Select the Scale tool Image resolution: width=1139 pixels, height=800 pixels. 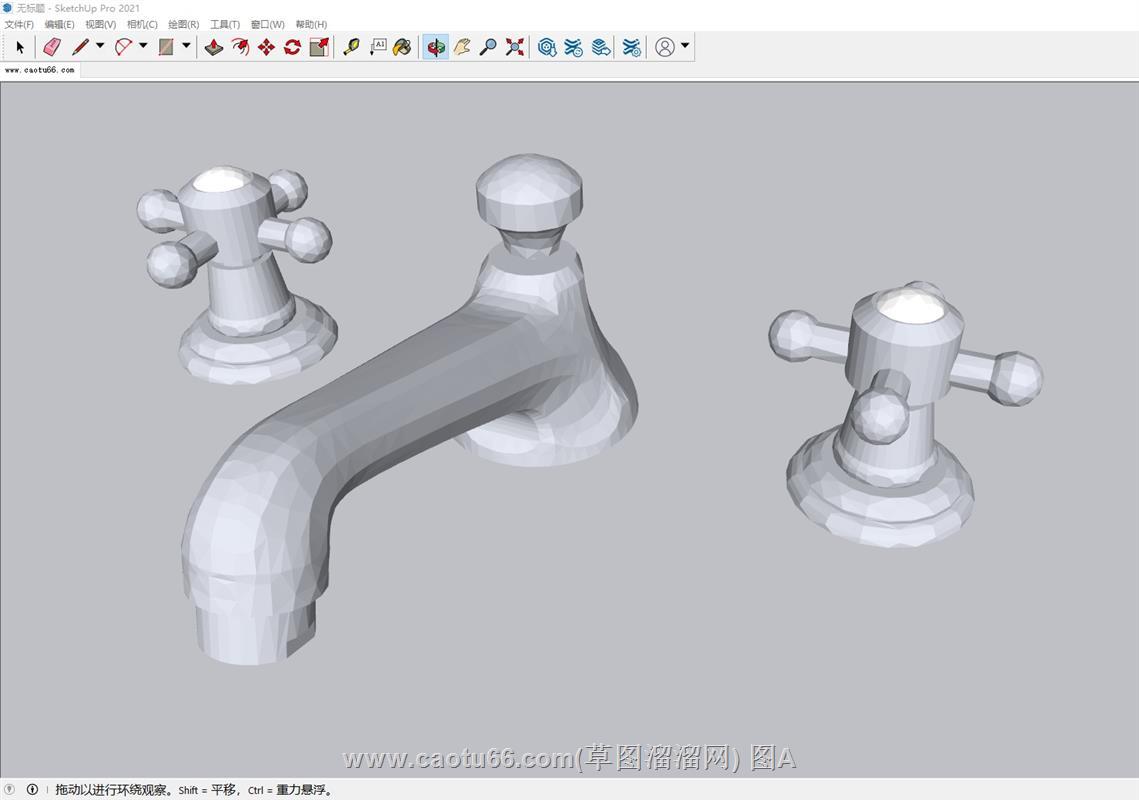[x=319, y=47]
